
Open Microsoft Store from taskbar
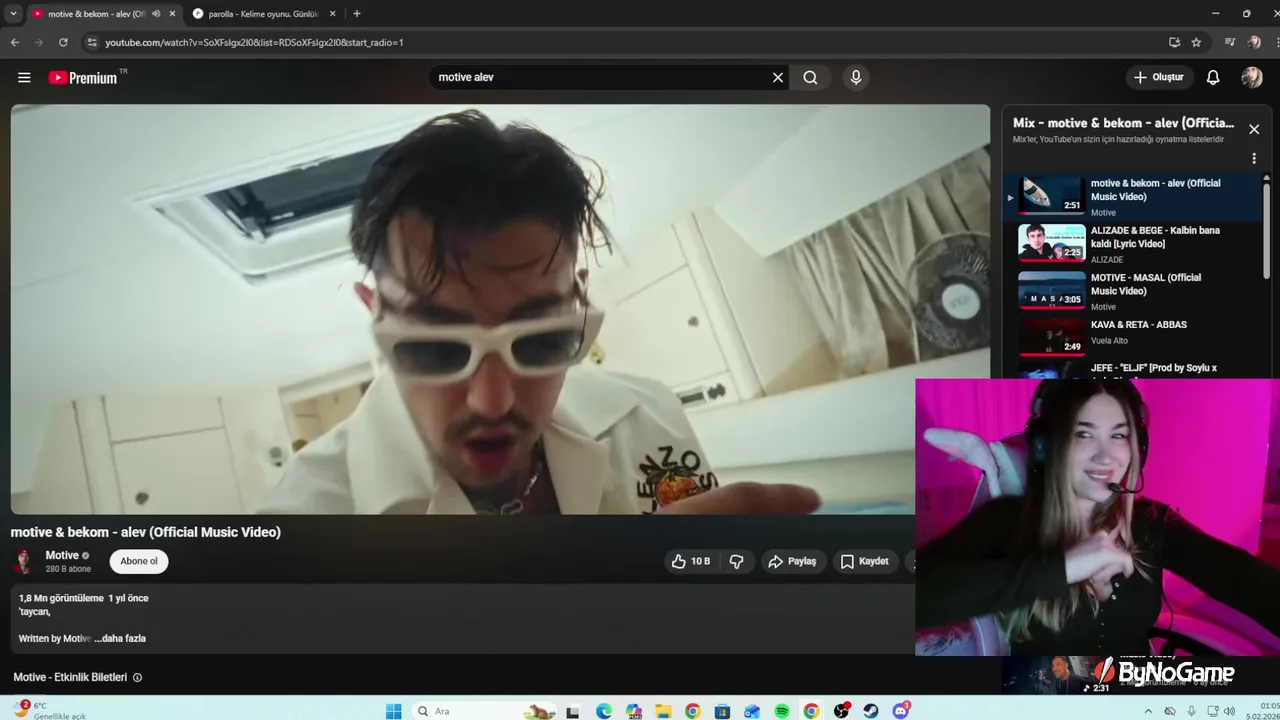[722, 711]
